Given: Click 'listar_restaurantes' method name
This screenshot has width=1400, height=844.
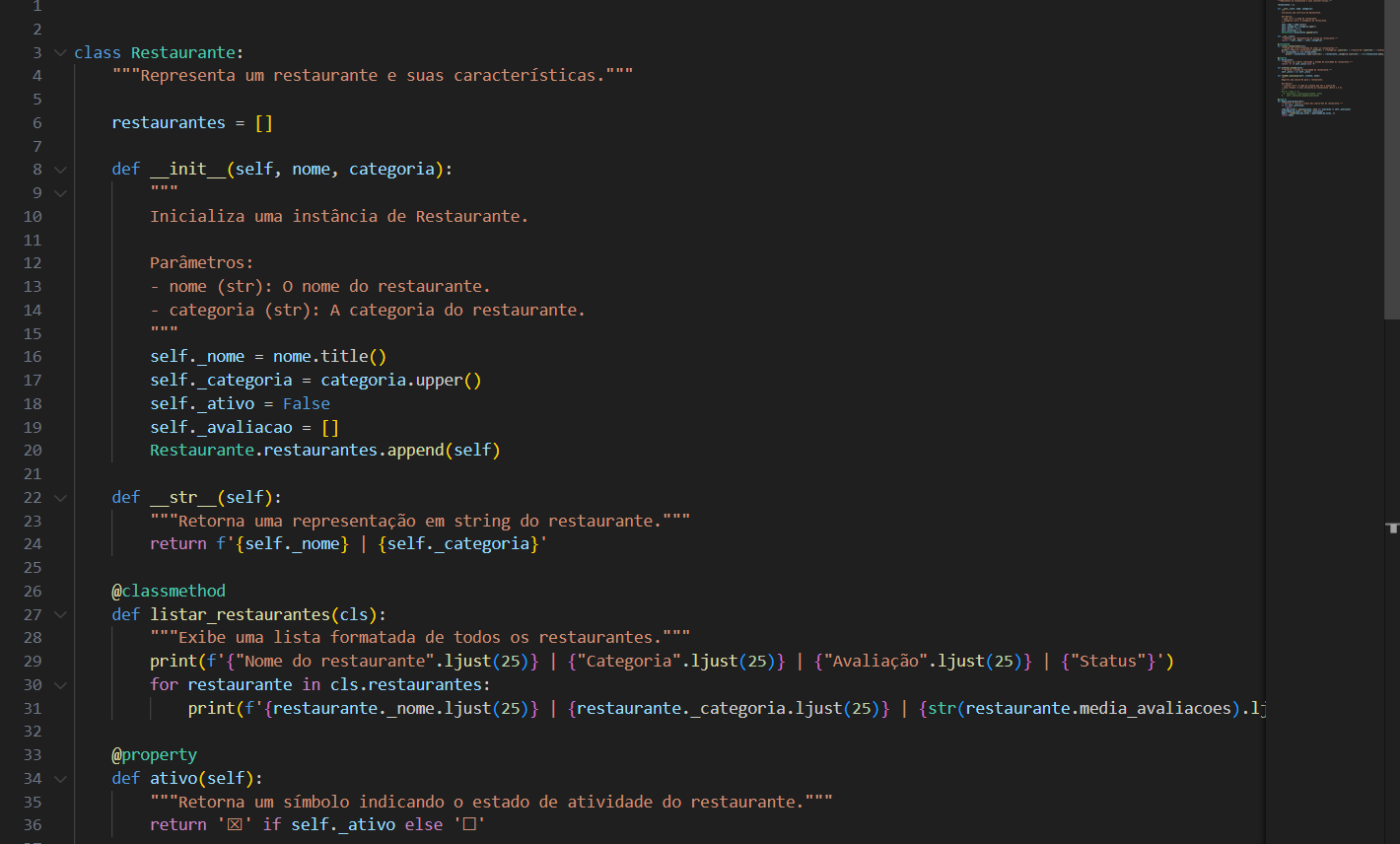Looking at the screenshot, I should pyautogui.click(x=240, y=615).
